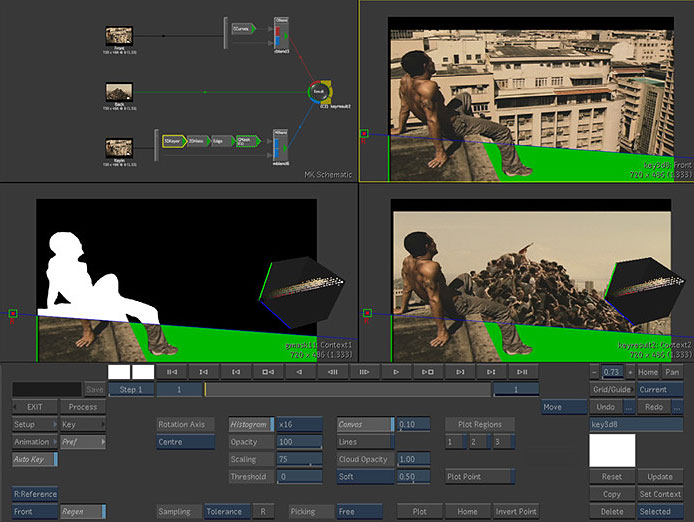This screenshot has height=522, width=694.
Task: Select the Edge node in the schematic
Action: point(222,141)
